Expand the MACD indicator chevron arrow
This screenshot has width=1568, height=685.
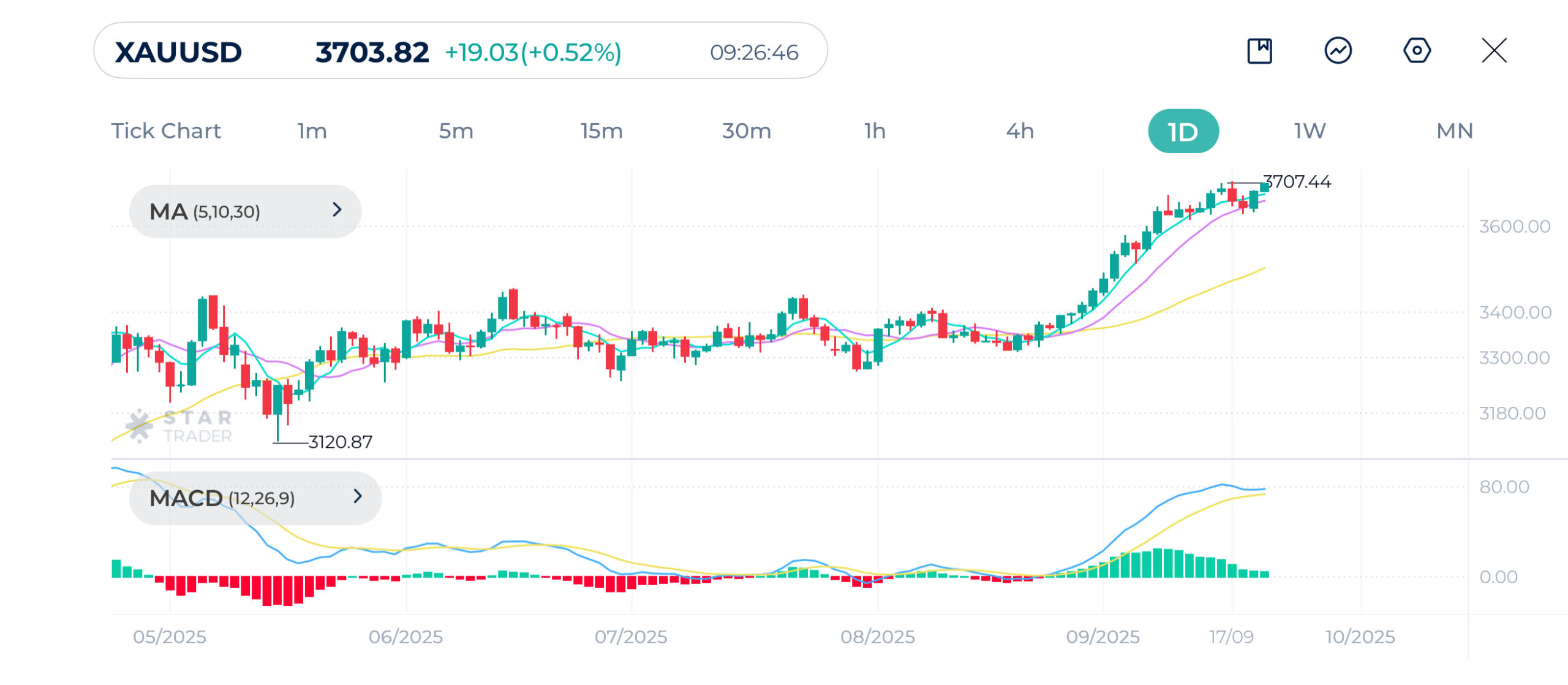(358, 496)
